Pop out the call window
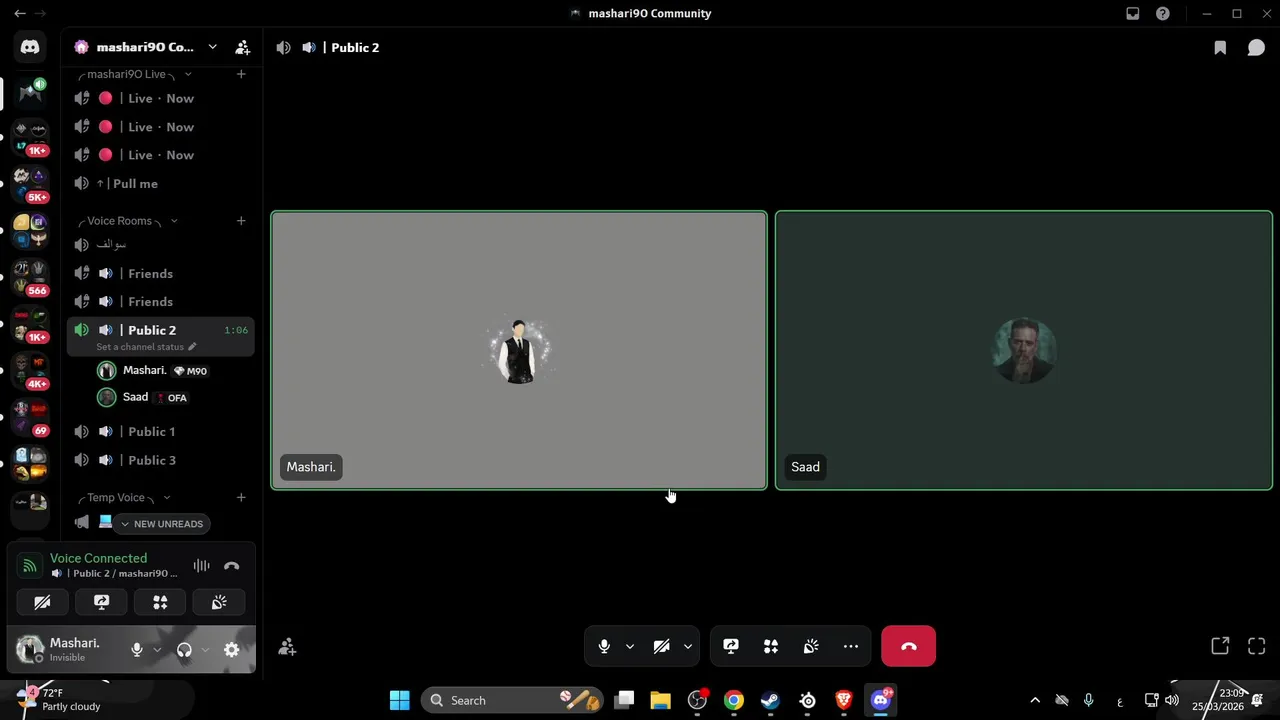The width and height of the screenshot is (1280, 720). pyautogui.click(x=1220, y=646)
